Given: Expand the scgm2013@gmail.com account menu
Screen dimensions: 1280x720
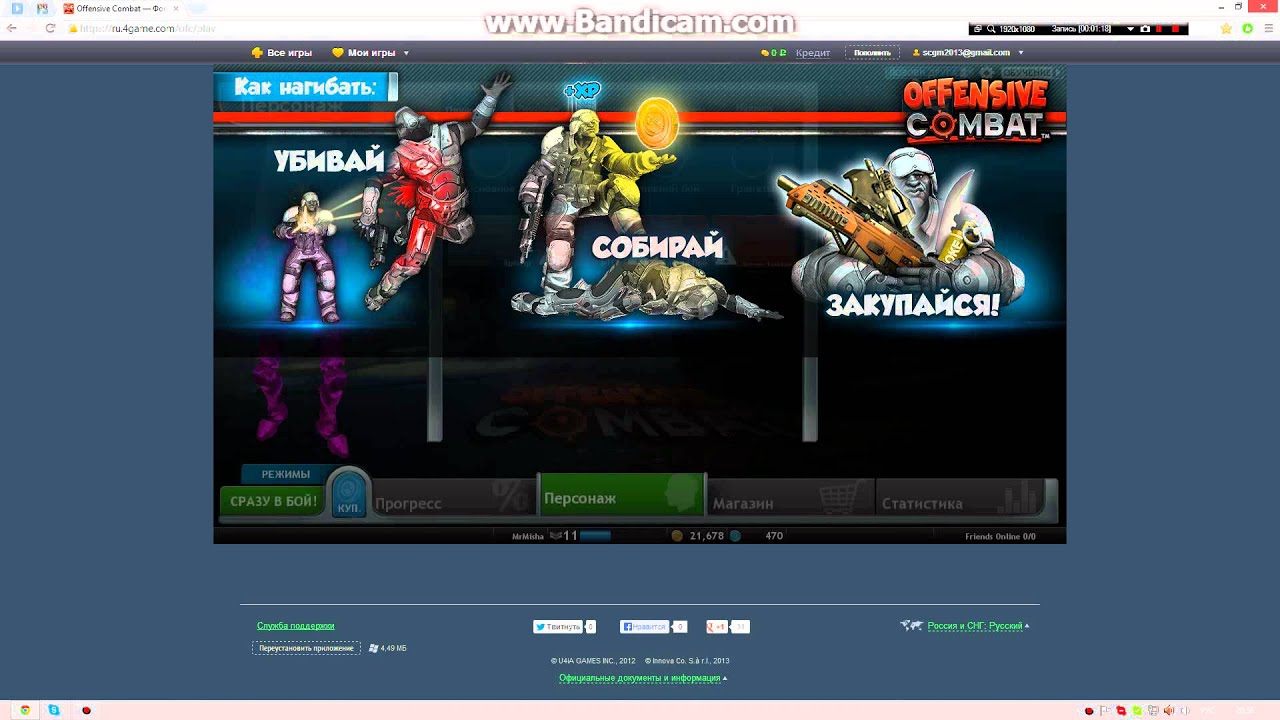Looking at the screenshot, I should (967, 52).
